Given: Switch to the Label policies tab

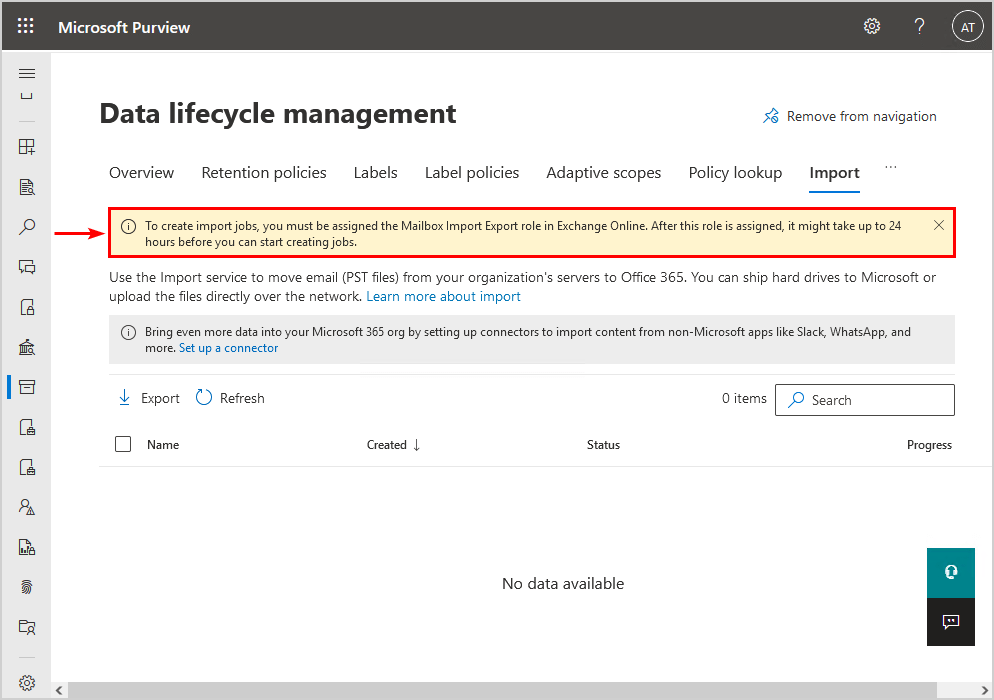Looking at the screenshot, I should (472, 172).
